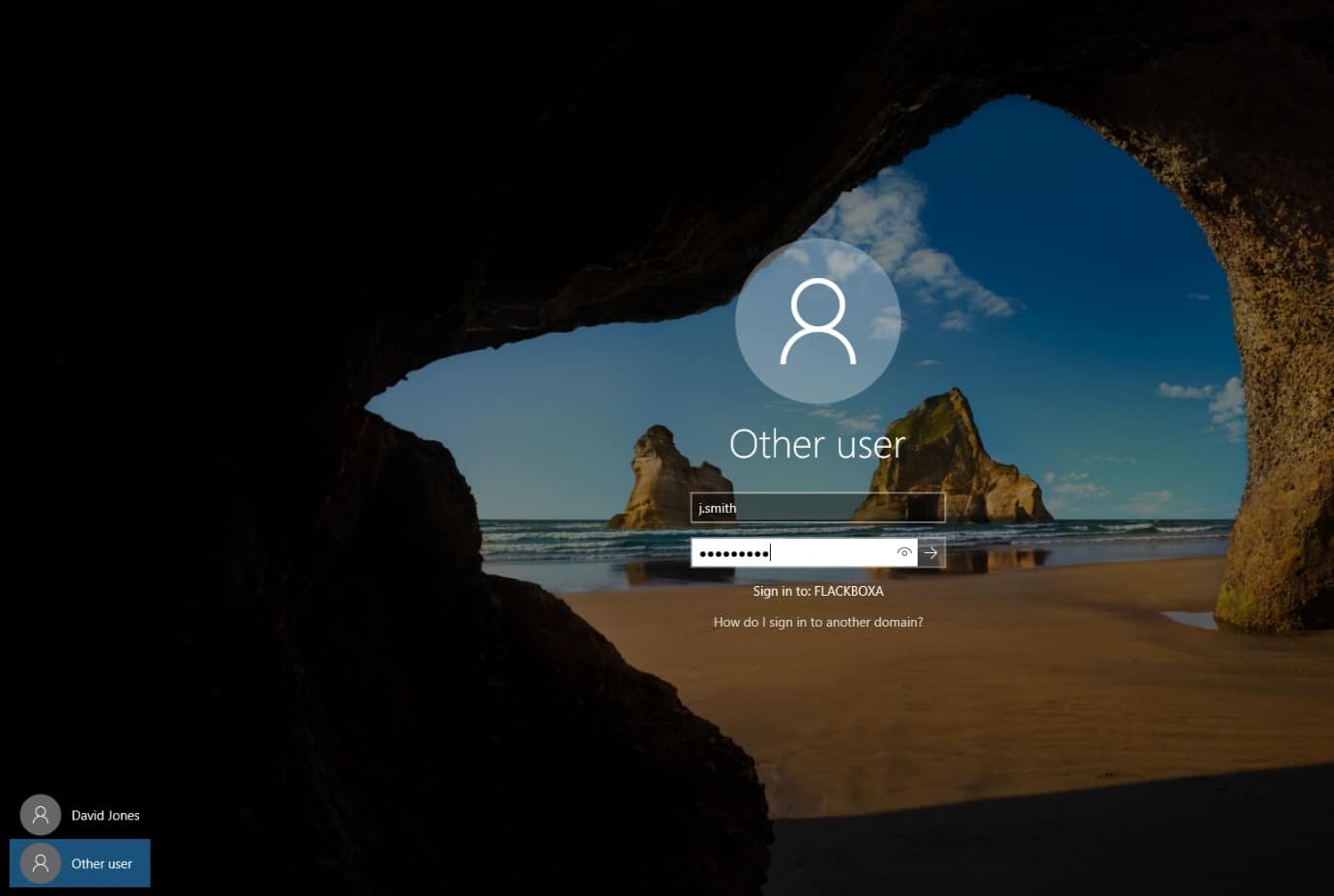Click the "Sign in to: FLACKBOXA" text
Image resolution: width=1334 pixels, height=896 pixels.
(818, 591)
